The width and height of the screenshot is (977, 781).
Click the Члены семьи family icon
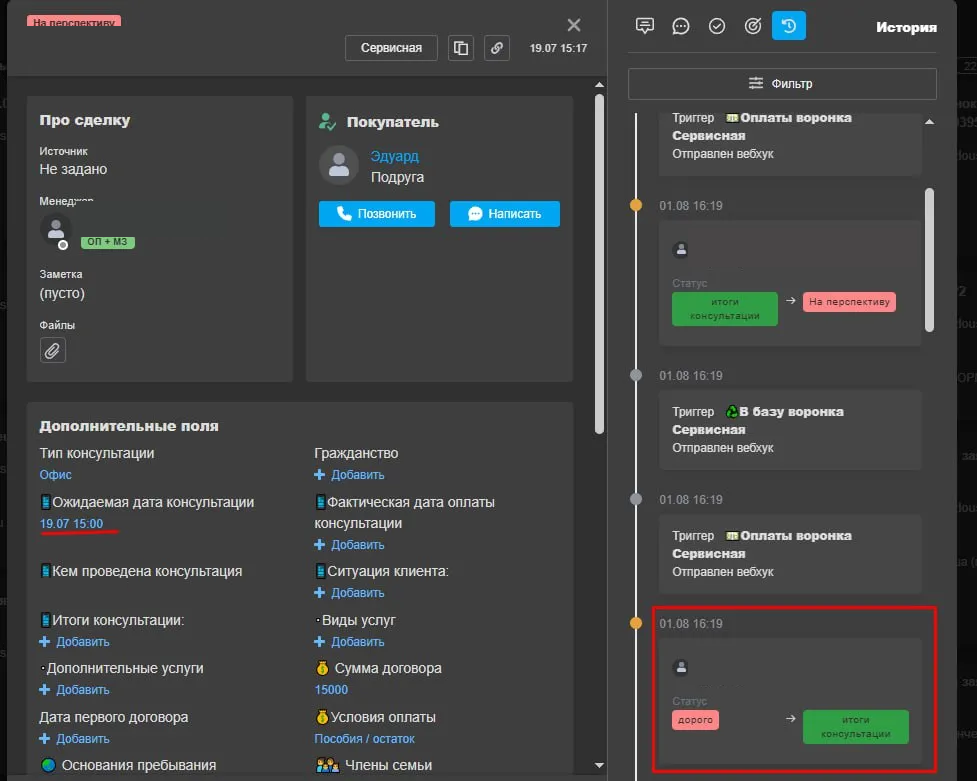pos(328,765)
